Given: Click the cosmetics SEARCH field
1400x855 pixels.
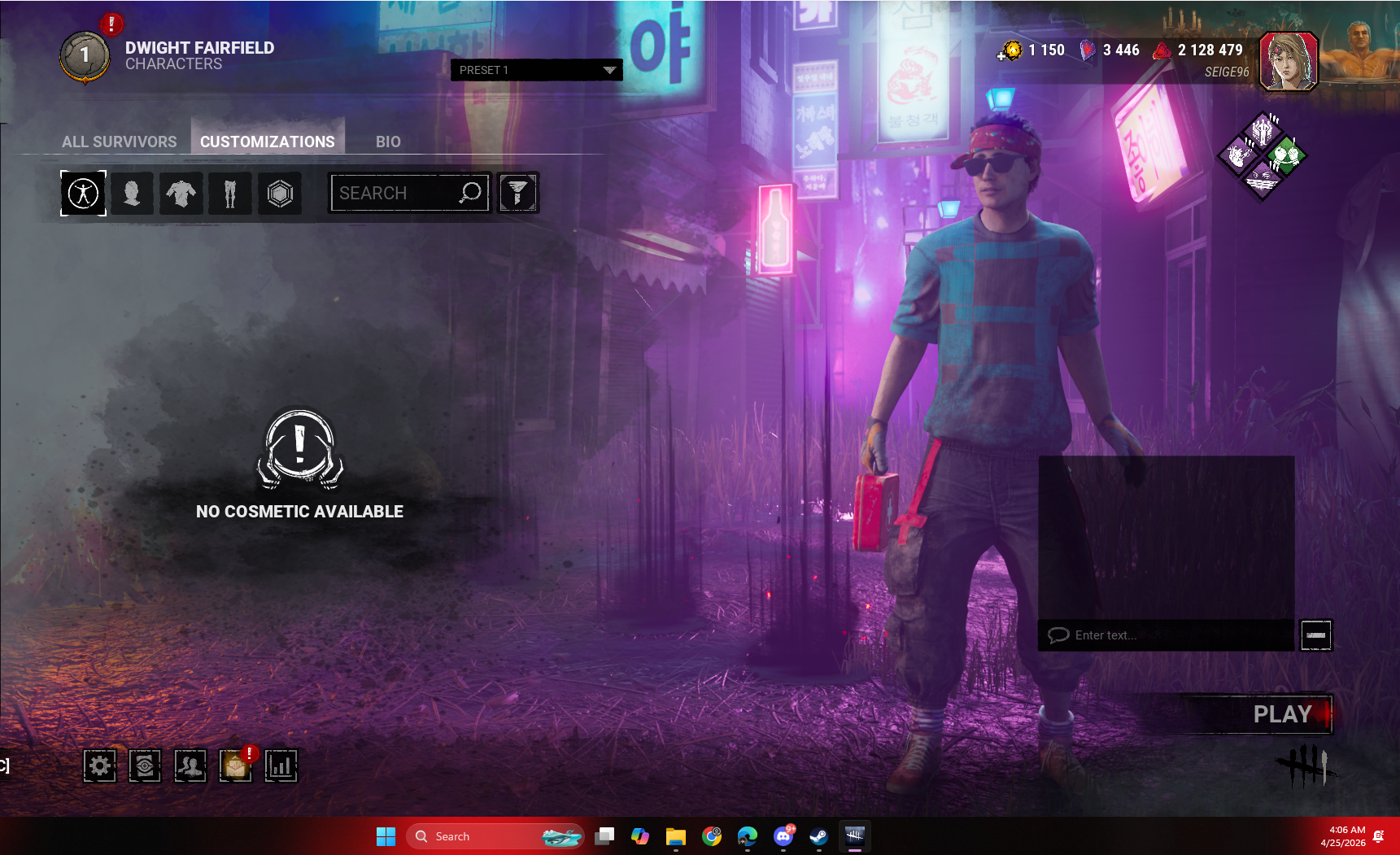Looking at the screenshot, I should coord(410,193).
